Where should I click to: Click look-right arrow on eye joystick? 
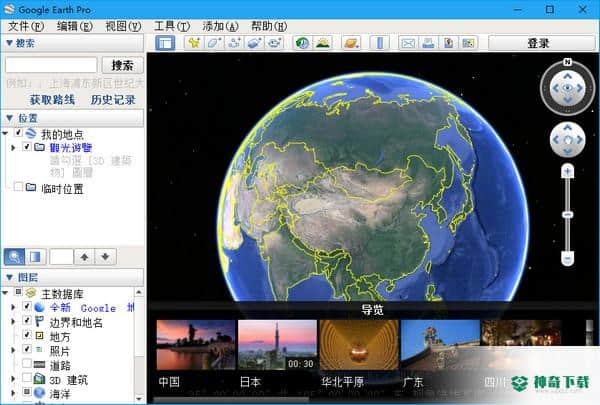(x=580, y=88)
